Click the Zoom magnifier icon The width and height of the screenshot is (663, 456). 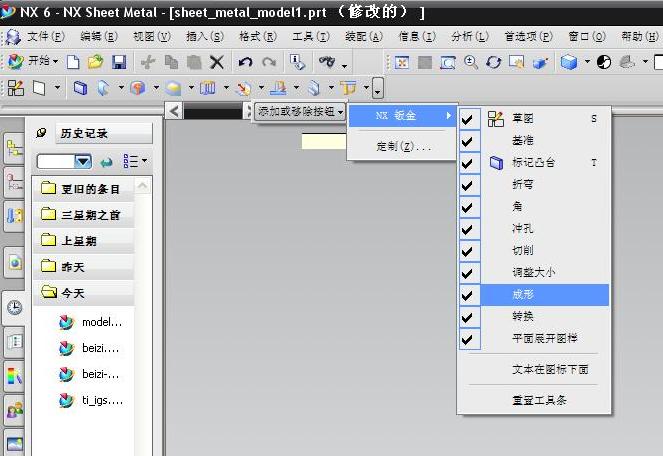[471, 63]
